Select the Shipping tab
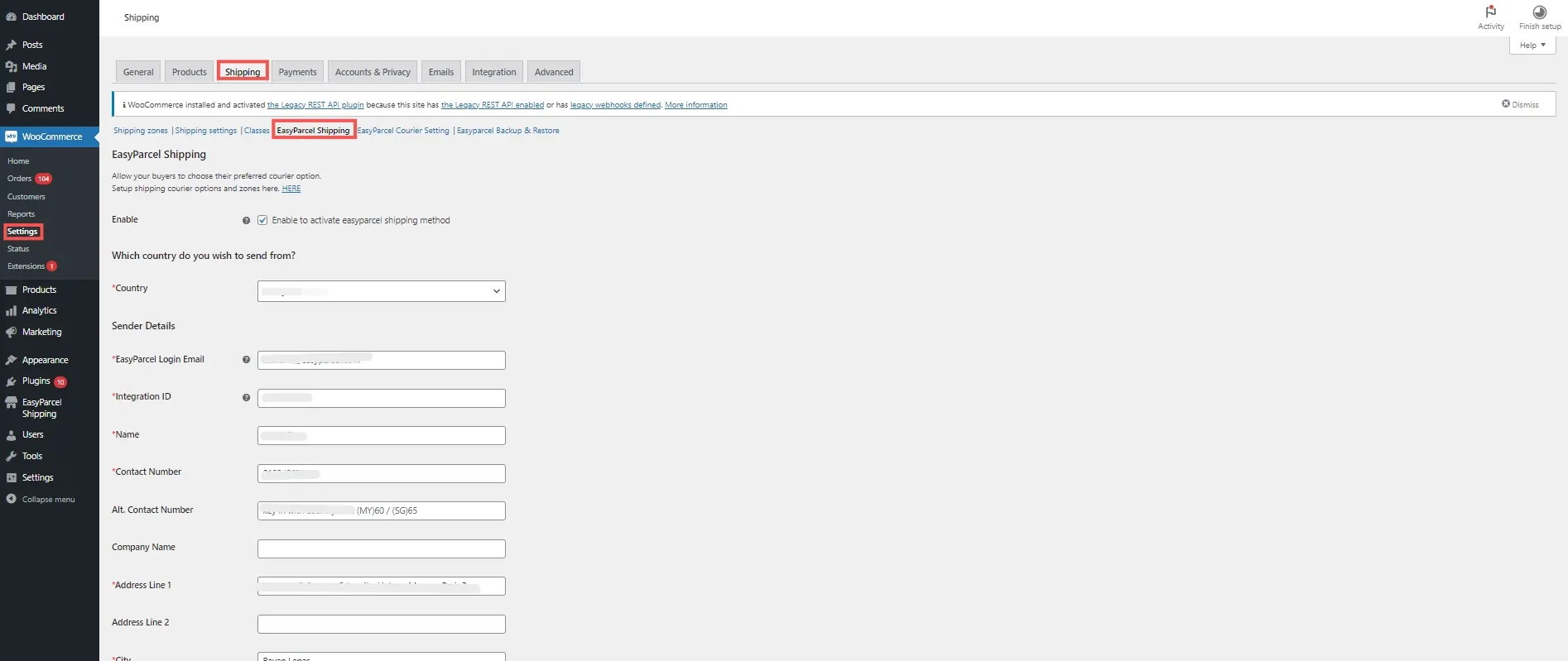Image resolution: width=1568 pixels, height=661 pixels. click(243, 72)
